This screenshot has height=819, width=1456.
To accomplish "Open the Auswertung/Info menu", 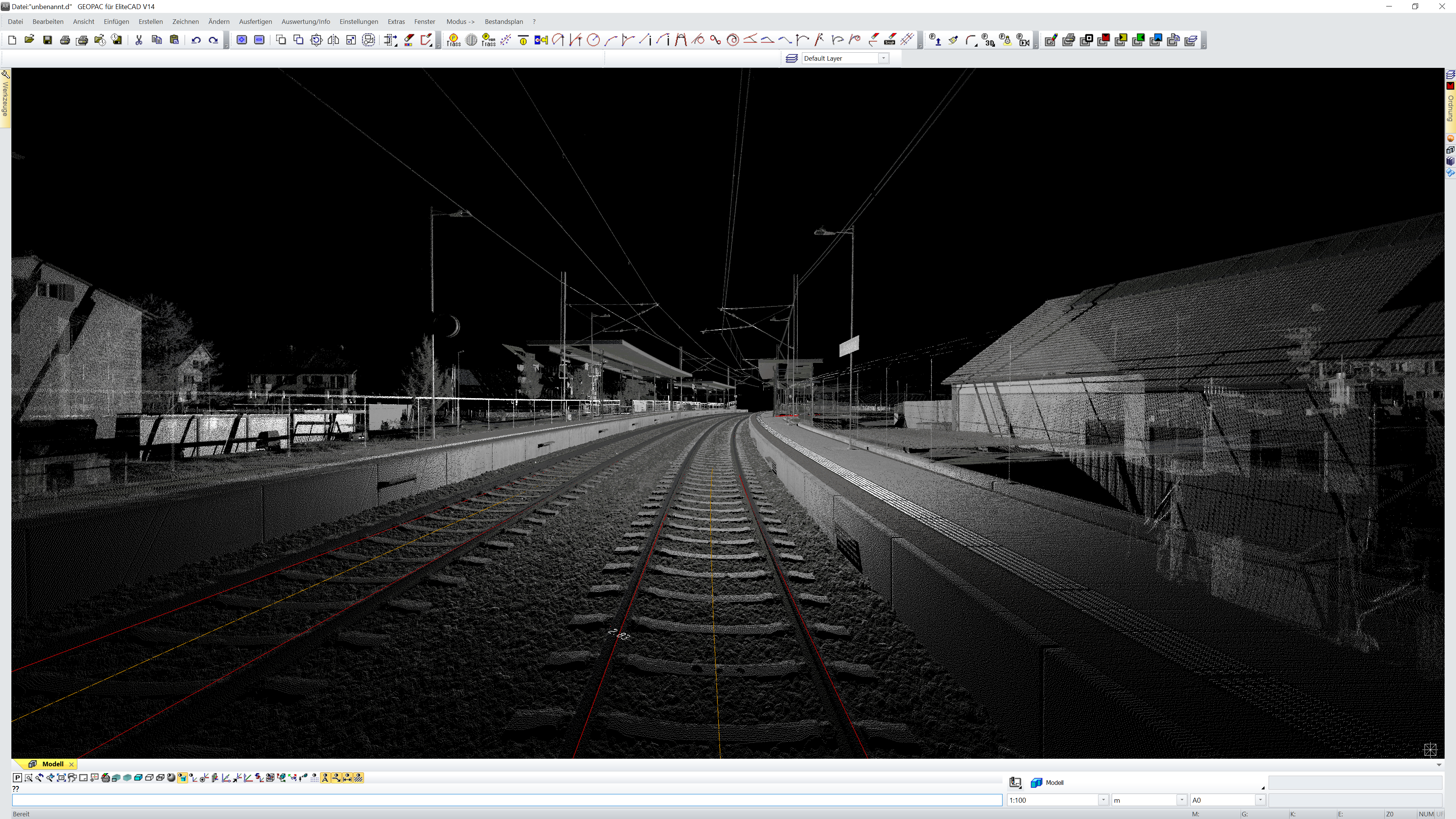I will (305, 22).
